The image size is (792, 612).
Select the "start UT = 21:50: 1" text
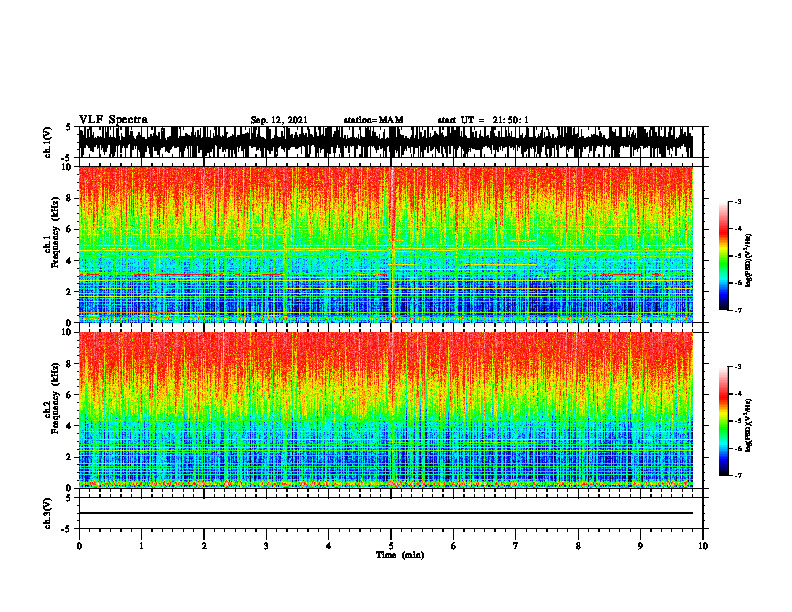pos(483,120)
